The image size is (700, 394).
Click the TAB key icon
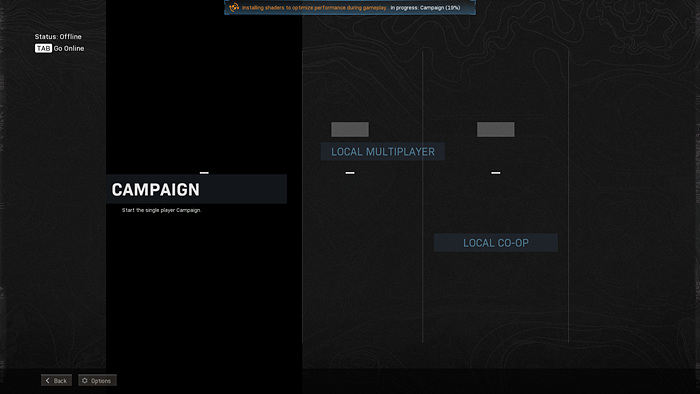43,48
